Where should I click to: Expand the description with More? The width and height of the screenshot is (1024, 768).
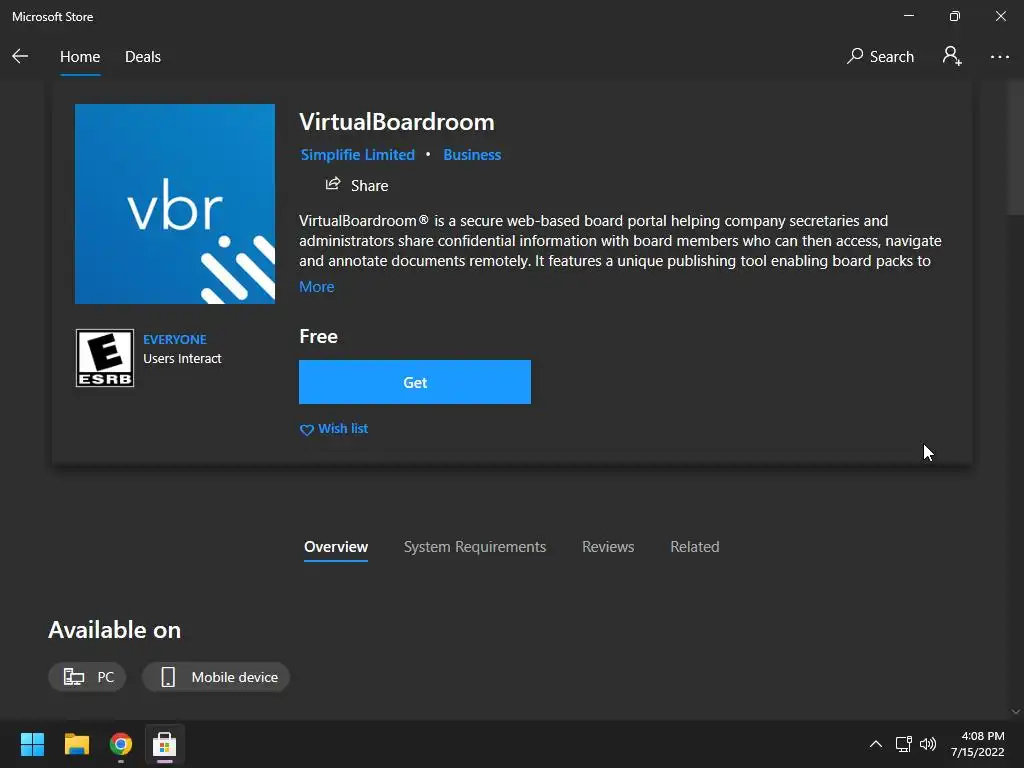click(317, 287)
